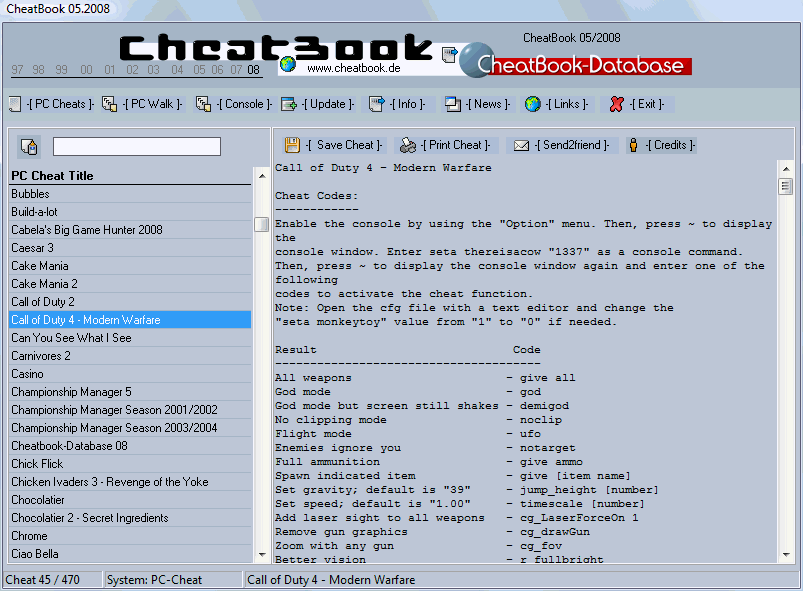This screenshot has height=591, width=803.
Task: Click the cheat text scroll-down arrow
Action: point(786,555)
